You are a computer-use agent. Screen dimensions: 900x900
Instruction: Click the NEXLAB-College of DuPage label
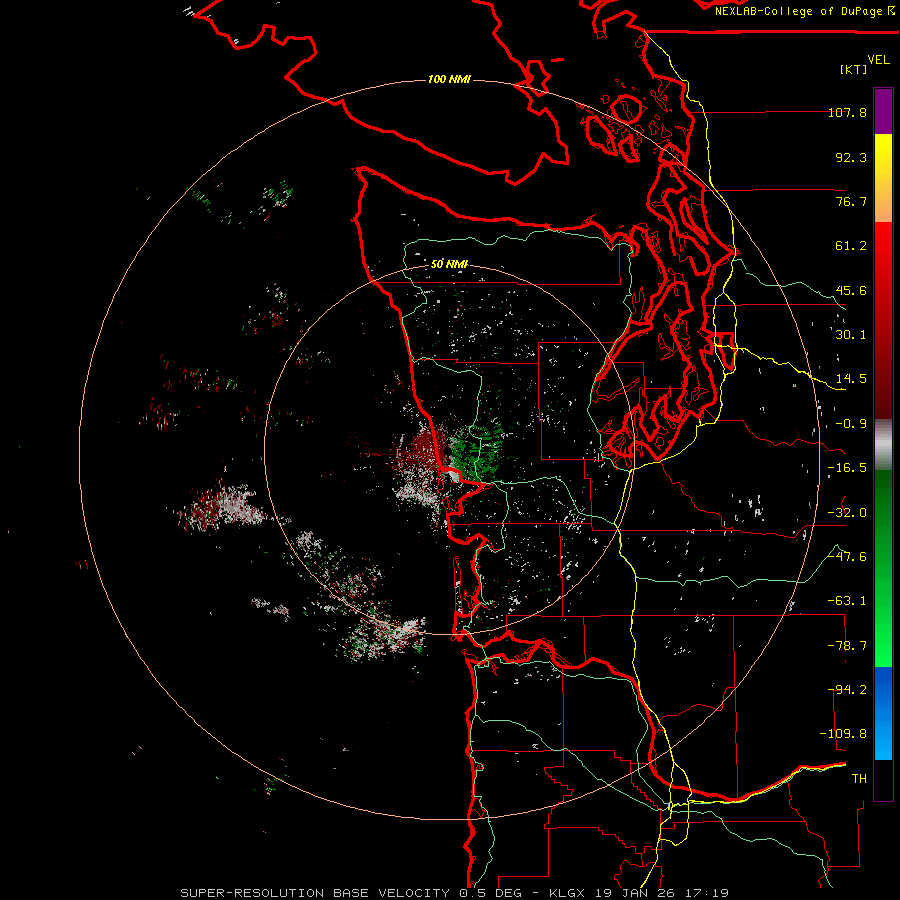click(x=804, y=11)
